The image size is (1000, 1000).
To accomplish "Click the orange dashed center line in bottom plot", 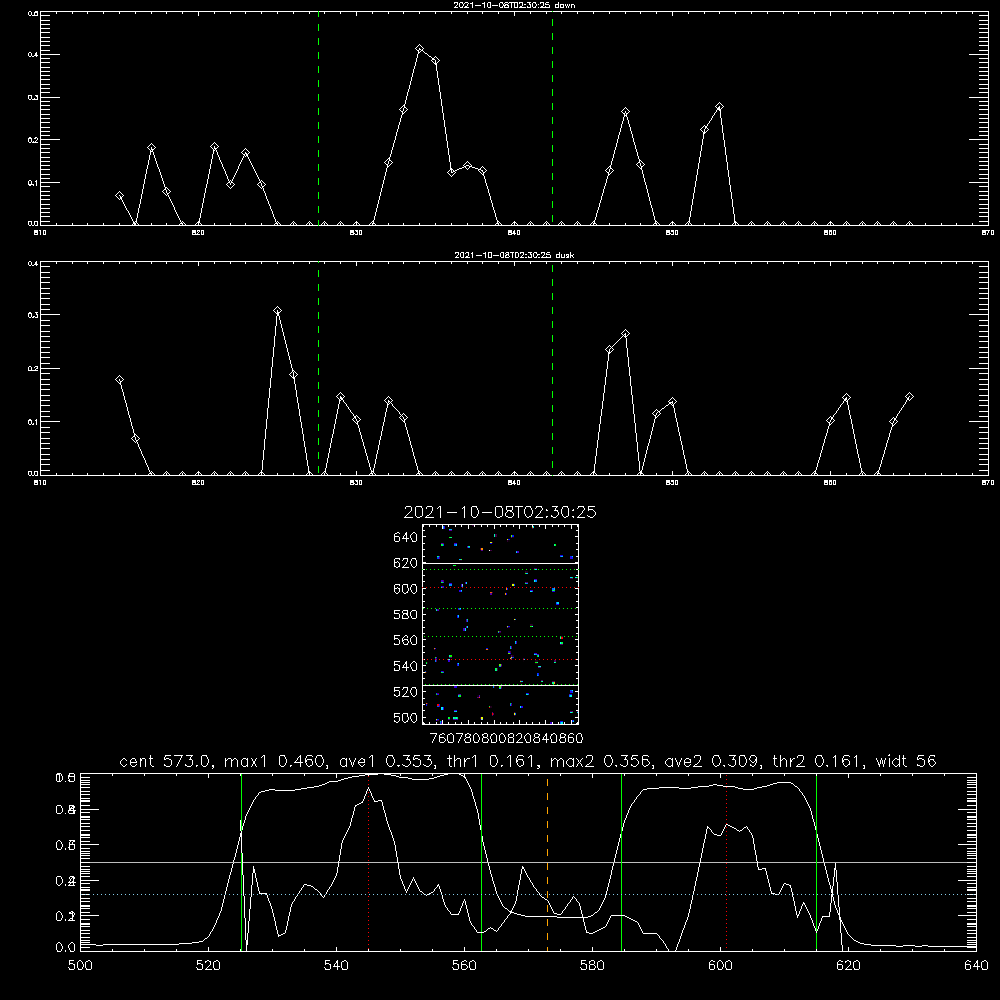I will coord(547,862).
